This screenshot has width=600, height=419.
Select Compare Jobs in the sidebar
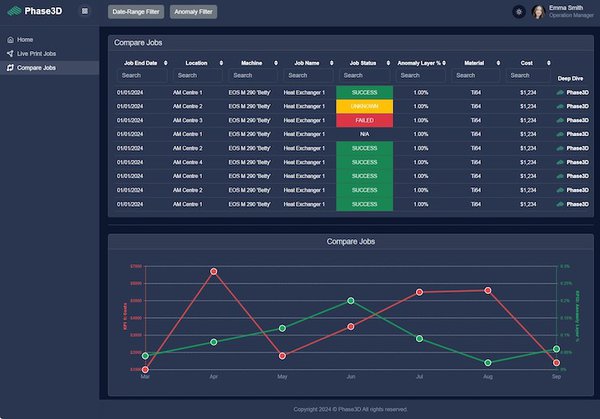pos(36,68)
